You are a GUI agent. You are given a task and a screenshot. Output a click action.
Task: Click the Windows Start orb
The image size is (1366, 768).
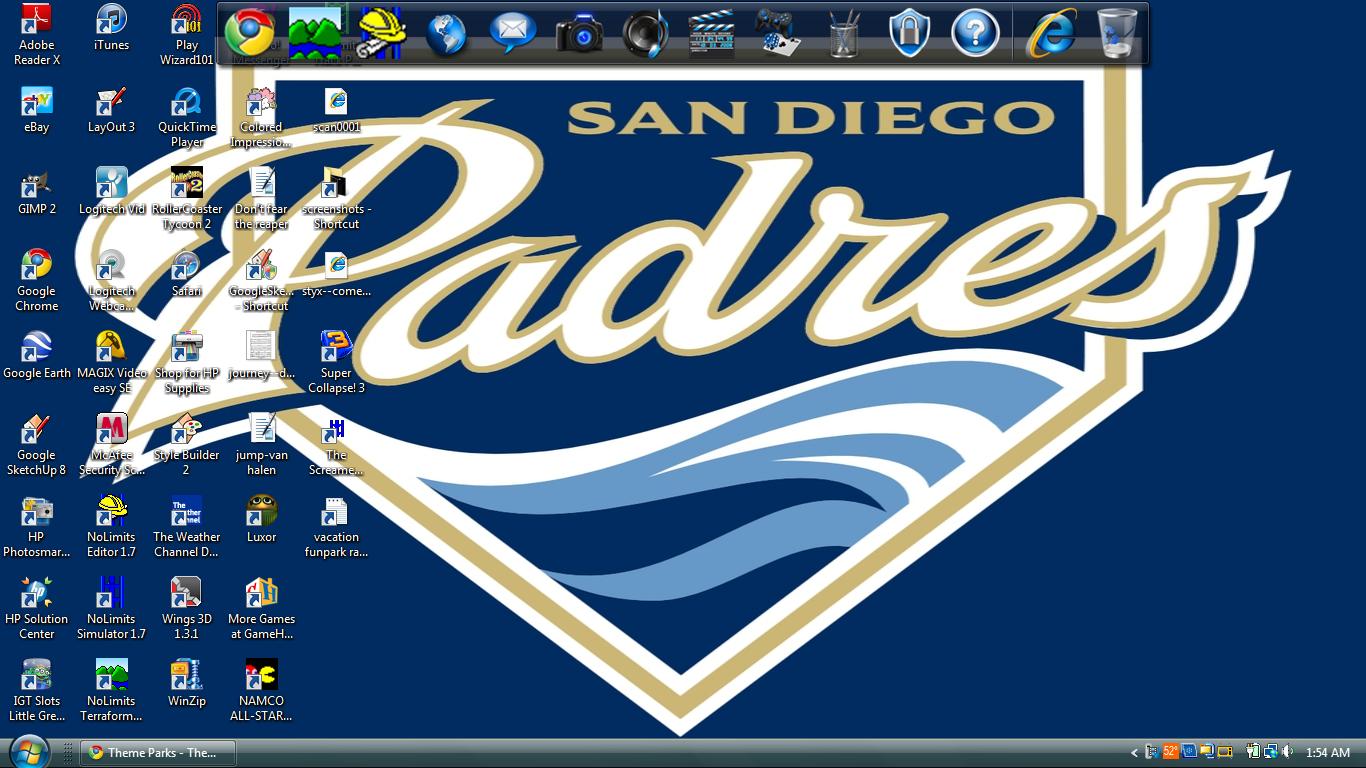[28, 751]
